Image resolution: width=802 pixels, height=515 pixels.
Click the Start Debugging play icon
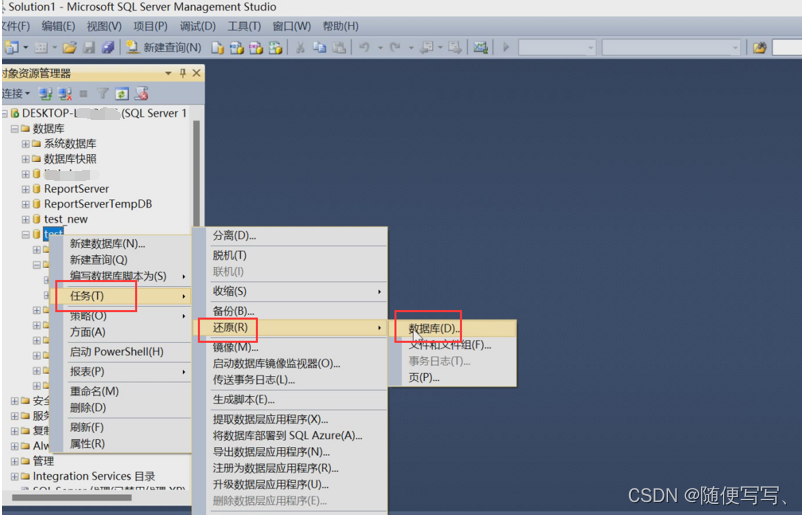click(x=506, y=48)
